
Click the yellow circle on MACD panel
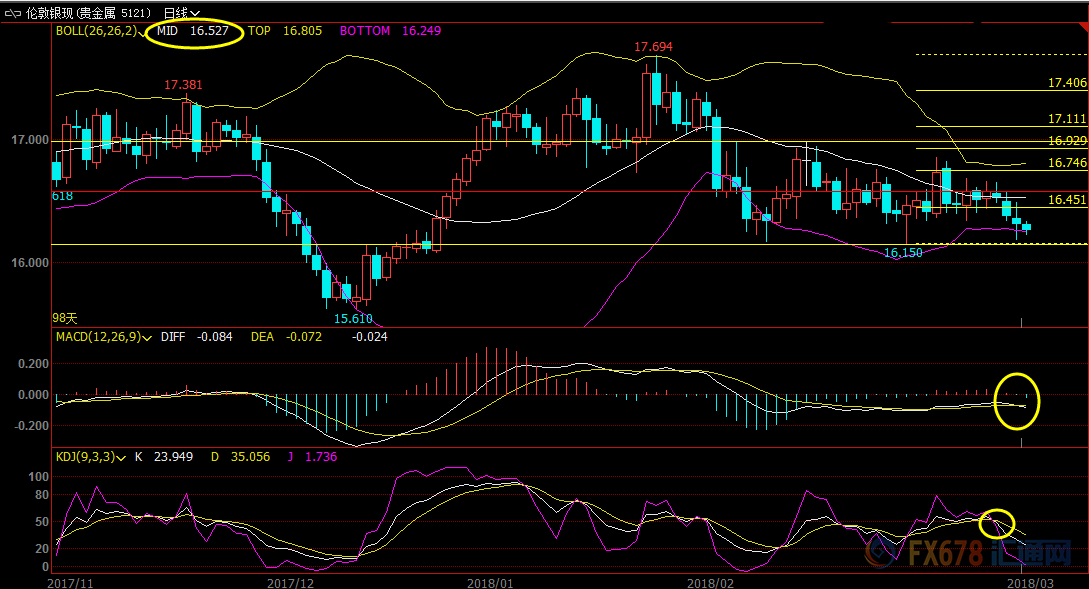click(x=1019, y=403)
